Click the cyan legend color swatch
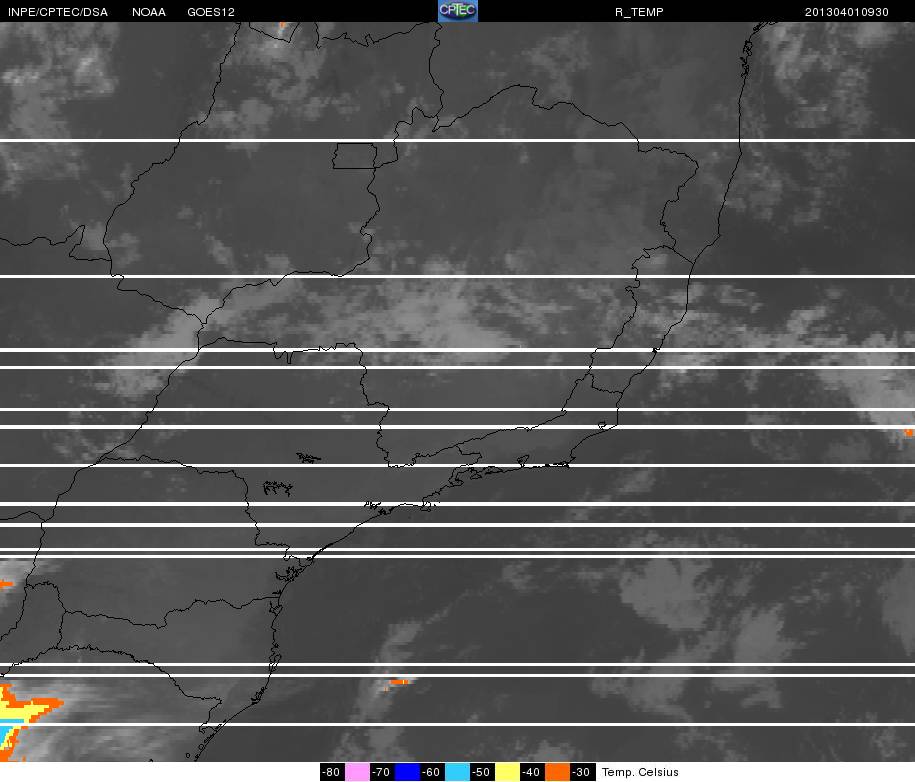This screenshot has width=915, height=782. (x=457, y=772)
